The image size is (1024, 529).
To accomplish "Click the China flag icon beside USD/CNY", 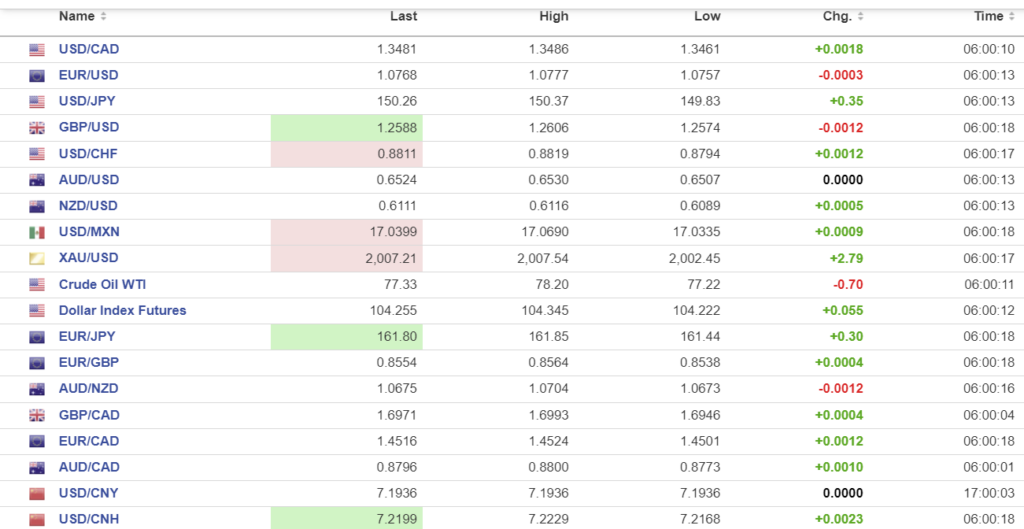I will click(x=37, y=493).
